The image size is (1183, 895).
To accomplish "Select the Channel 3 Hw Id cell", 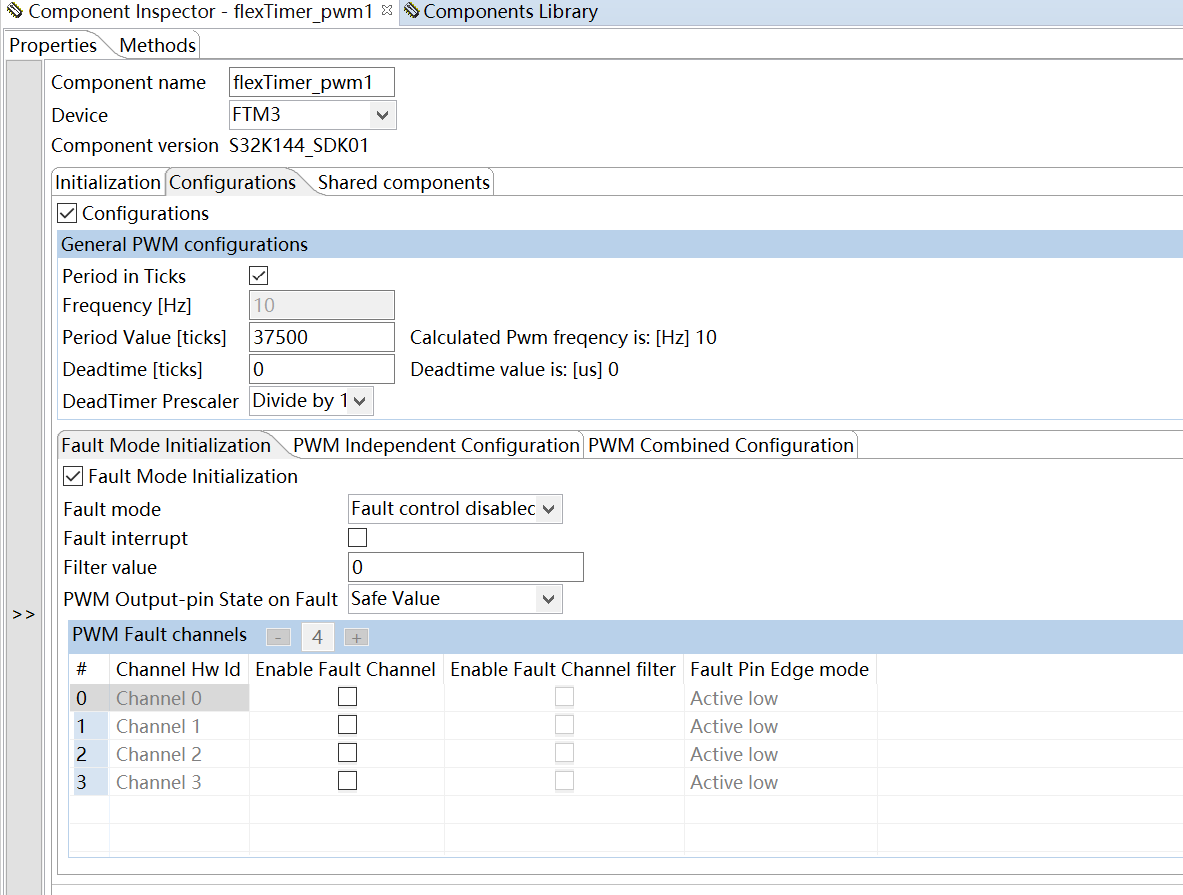I will pyautogui.click(x=179, y=782).
